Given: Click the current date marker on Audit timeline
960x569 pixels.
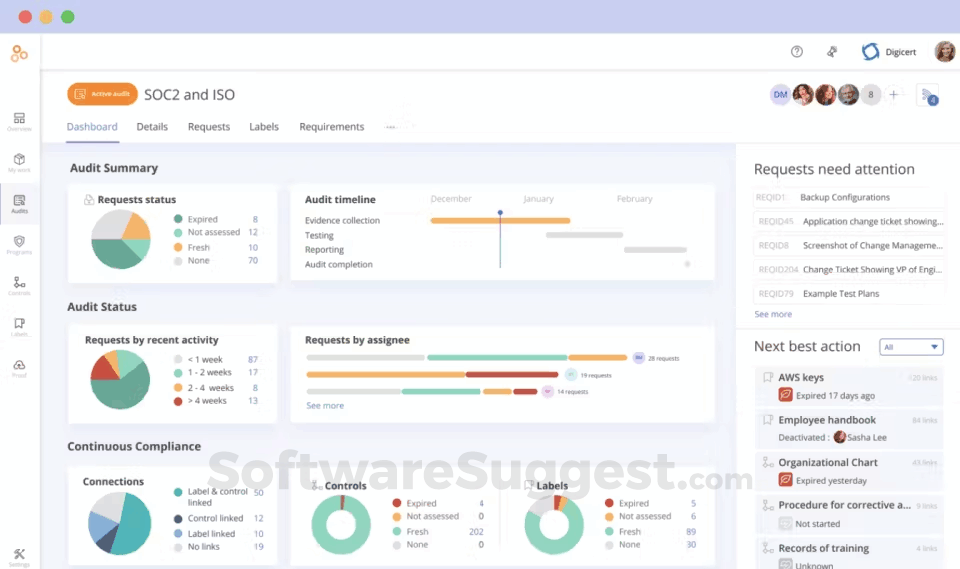Looking at the screenshot, I should pyautogui.click(x=500, y=213).
